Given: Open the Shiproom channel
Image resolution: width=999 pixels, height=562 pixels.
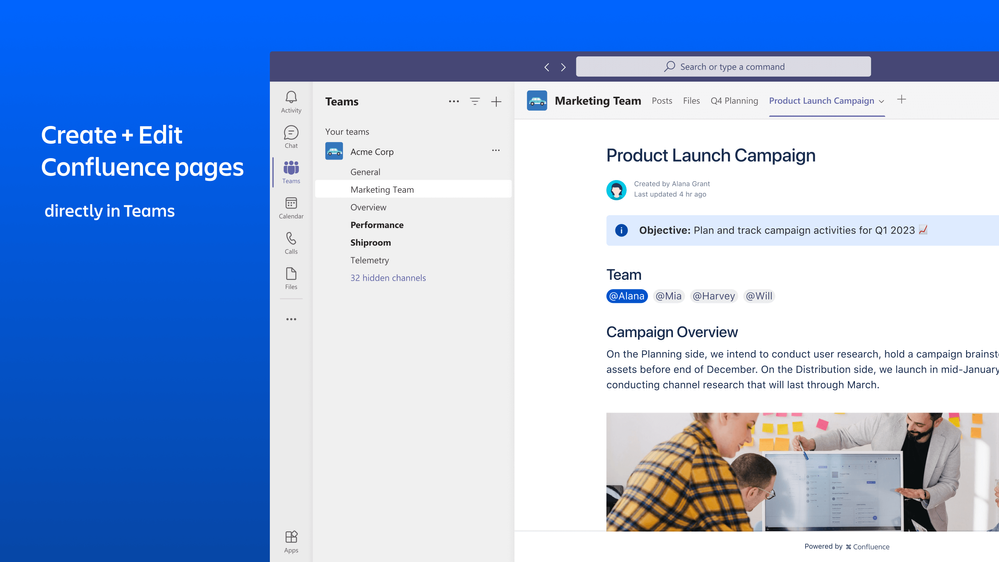Looking at the screenshot, I should pyautogui.click(x=370, y=243).
